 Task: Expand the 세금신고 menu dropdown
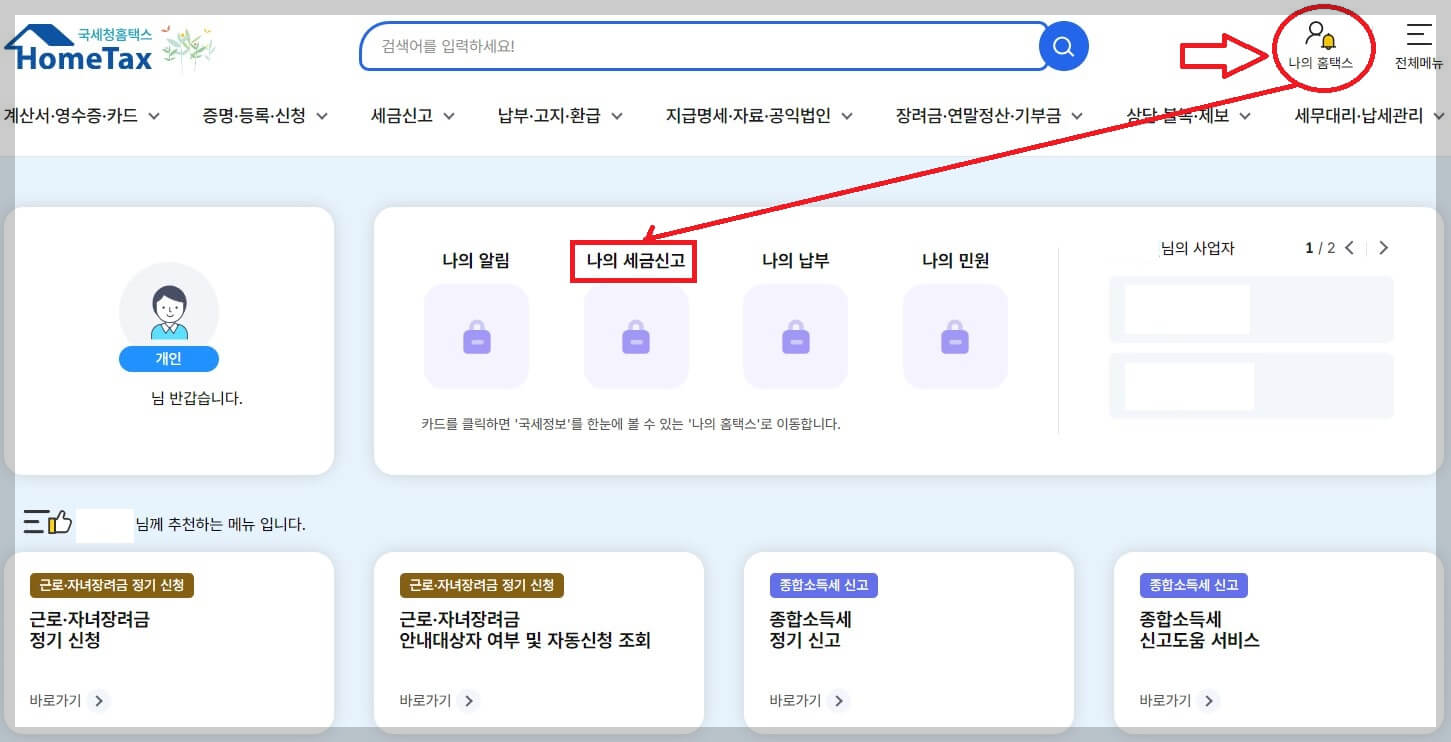403,115
